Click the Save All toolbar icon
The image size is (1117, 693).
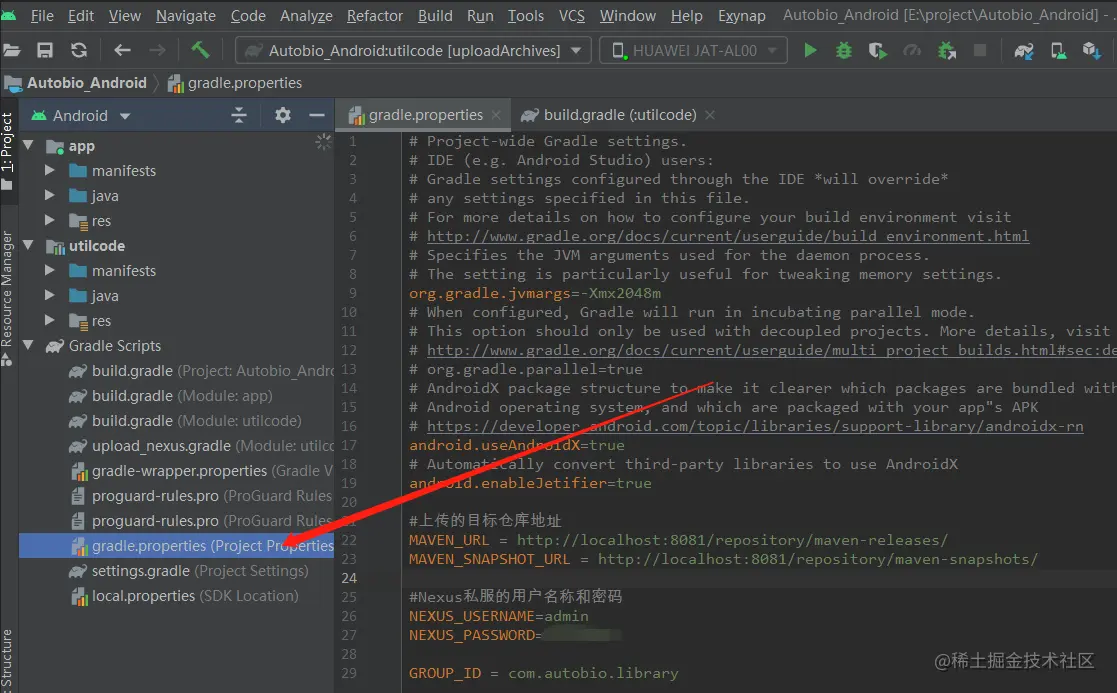(45, 51)
